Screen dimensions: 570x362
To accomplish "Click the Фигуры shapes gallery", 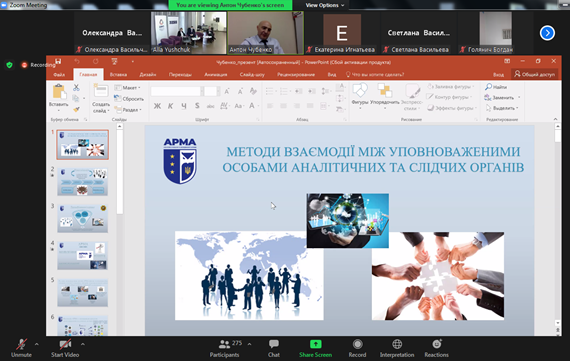I will tap(360, 95).
